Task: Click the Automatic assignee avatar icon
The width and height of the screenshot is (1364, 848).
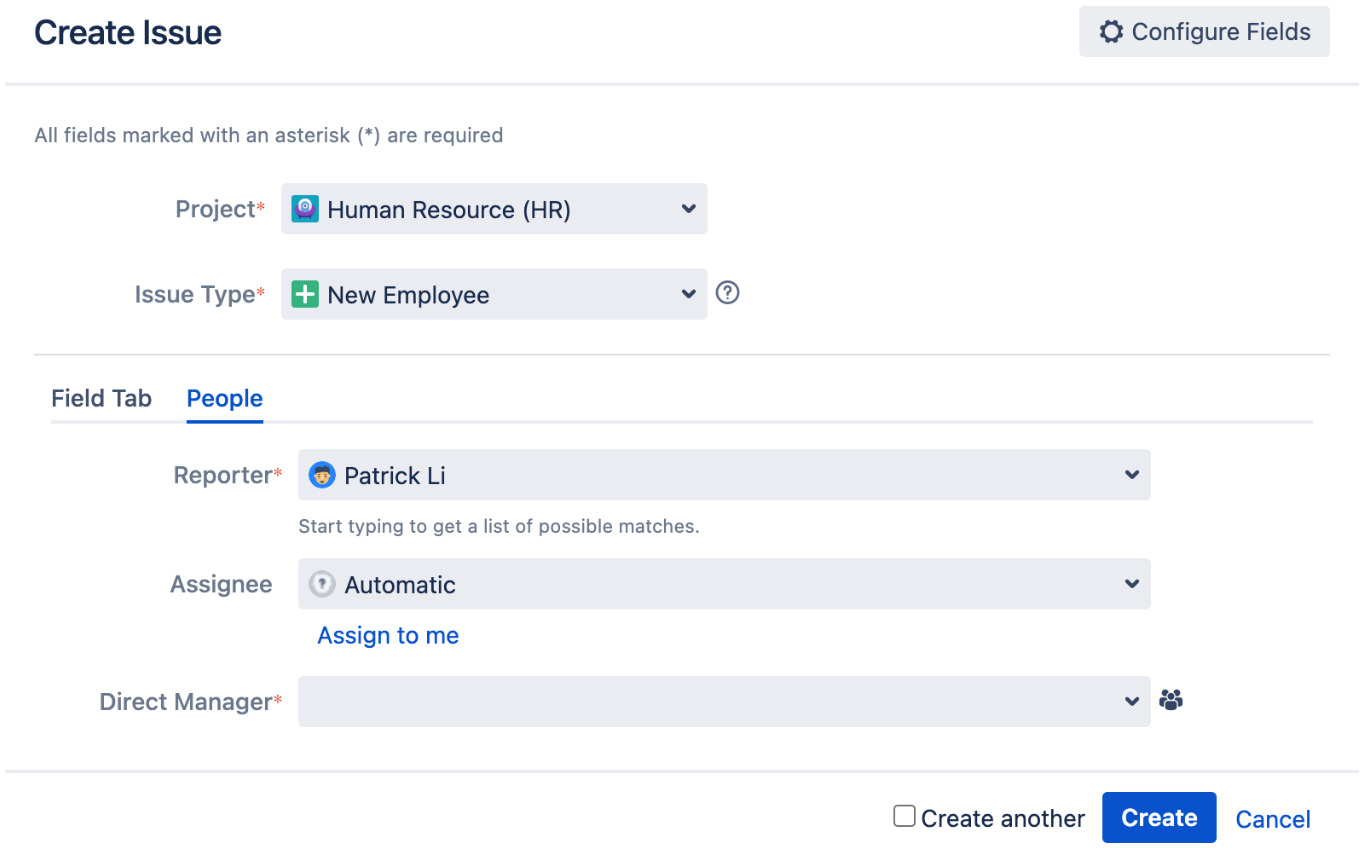Action: tap(321, 584)
